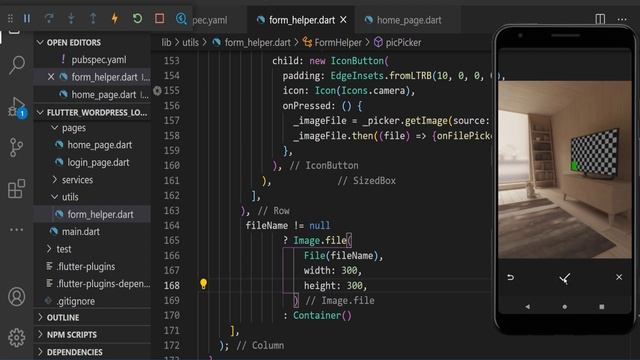640x360 pixels.
Task: Tap the cancel X in emulator camera
Action: click(x=619, y=277)
